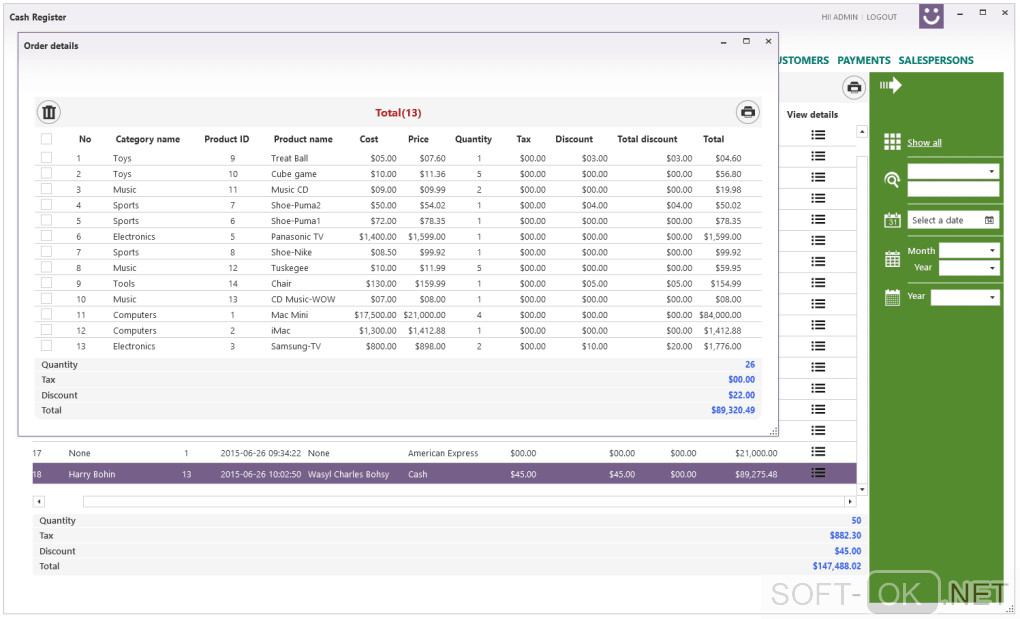Sort by Total column header
This screenshot has width=1020, height=619.
pos(713,139)
